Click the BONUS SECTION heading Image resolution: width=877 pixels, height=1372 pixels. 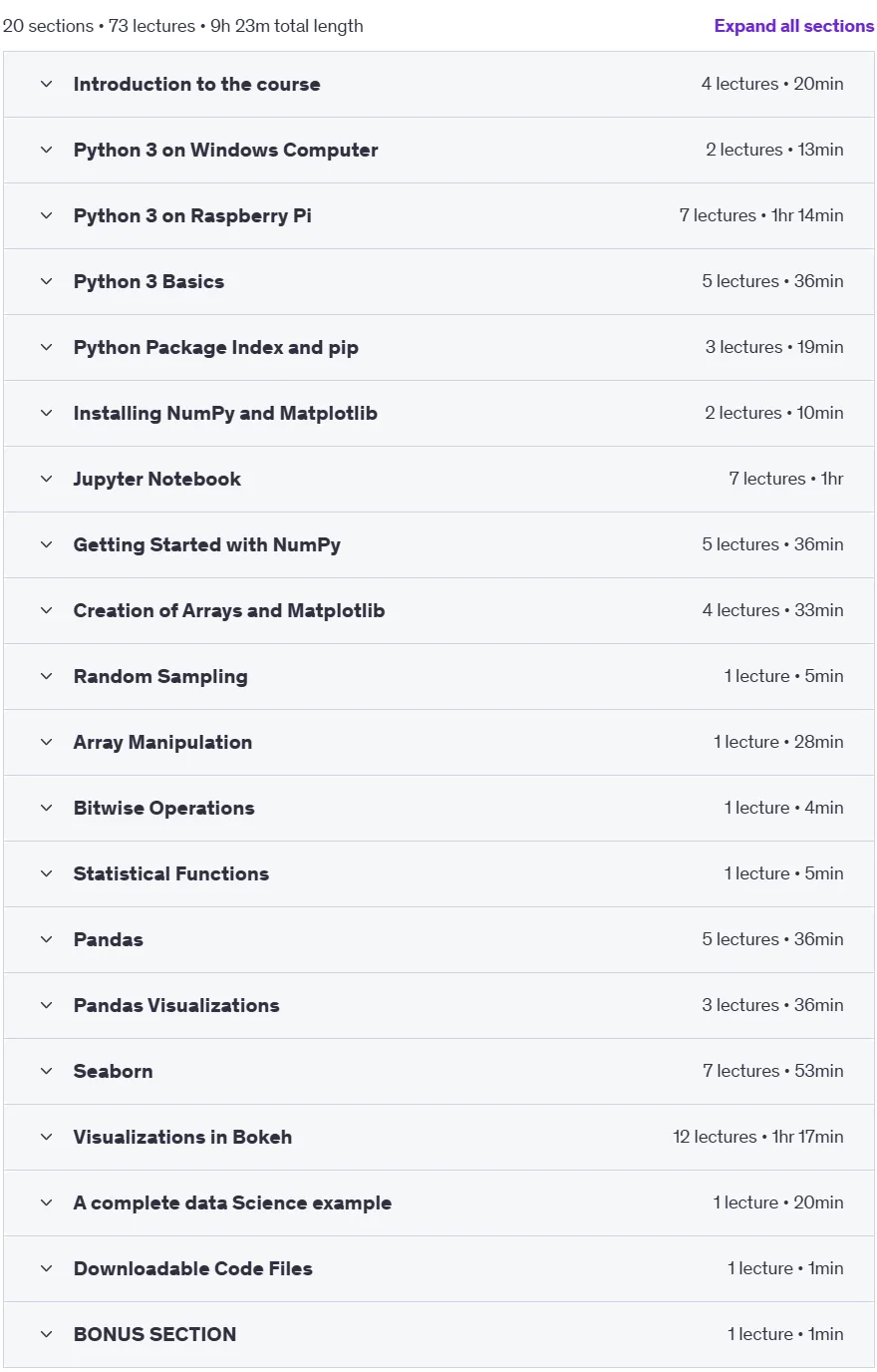pyautogui.click(x=154, y=1335)
